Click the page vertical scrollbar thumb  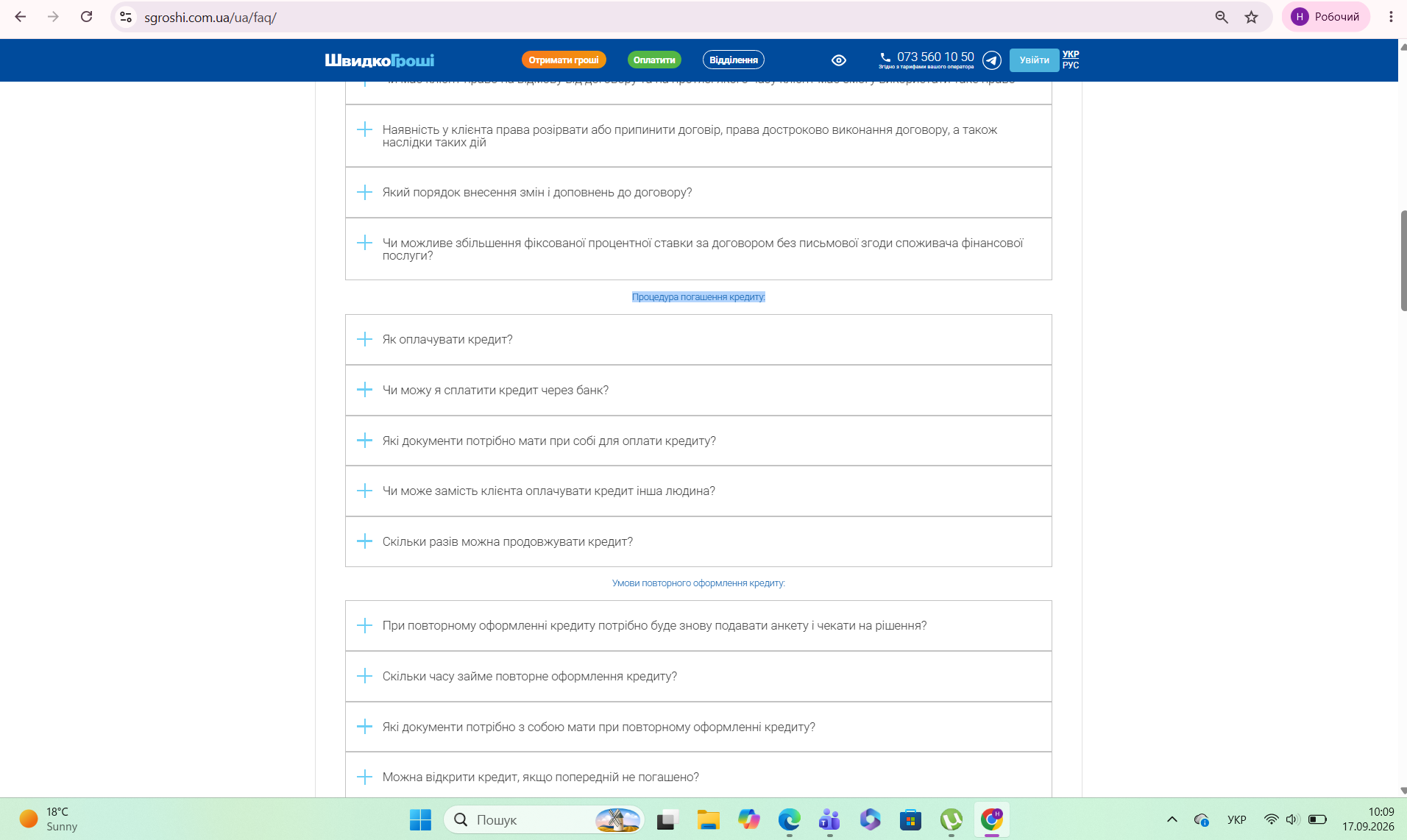tap(1403, 260)
